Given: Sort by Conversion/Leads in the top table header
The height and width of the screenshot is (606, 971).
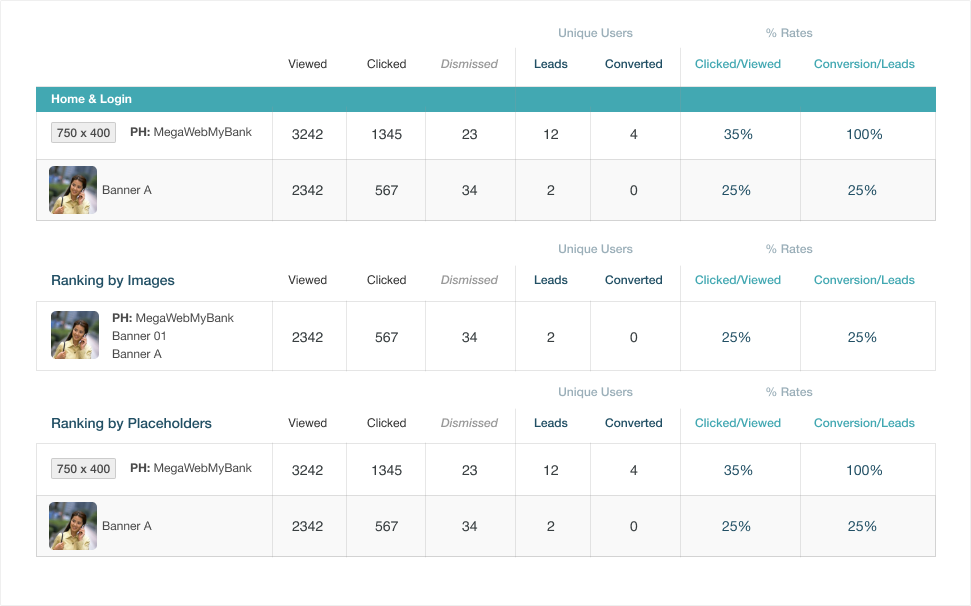Looking at the screenshot, I should click(x=864, y=64).
